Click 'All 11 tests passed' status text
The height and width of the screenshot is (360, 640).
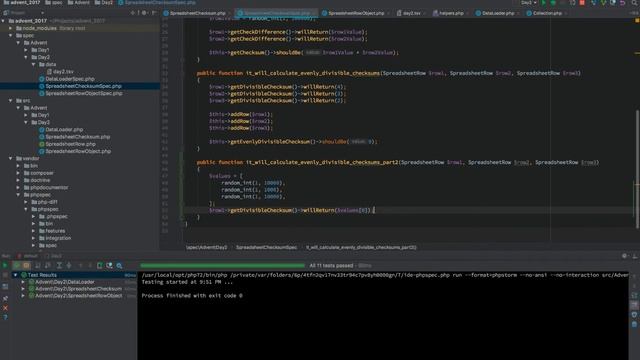(331, 266)
